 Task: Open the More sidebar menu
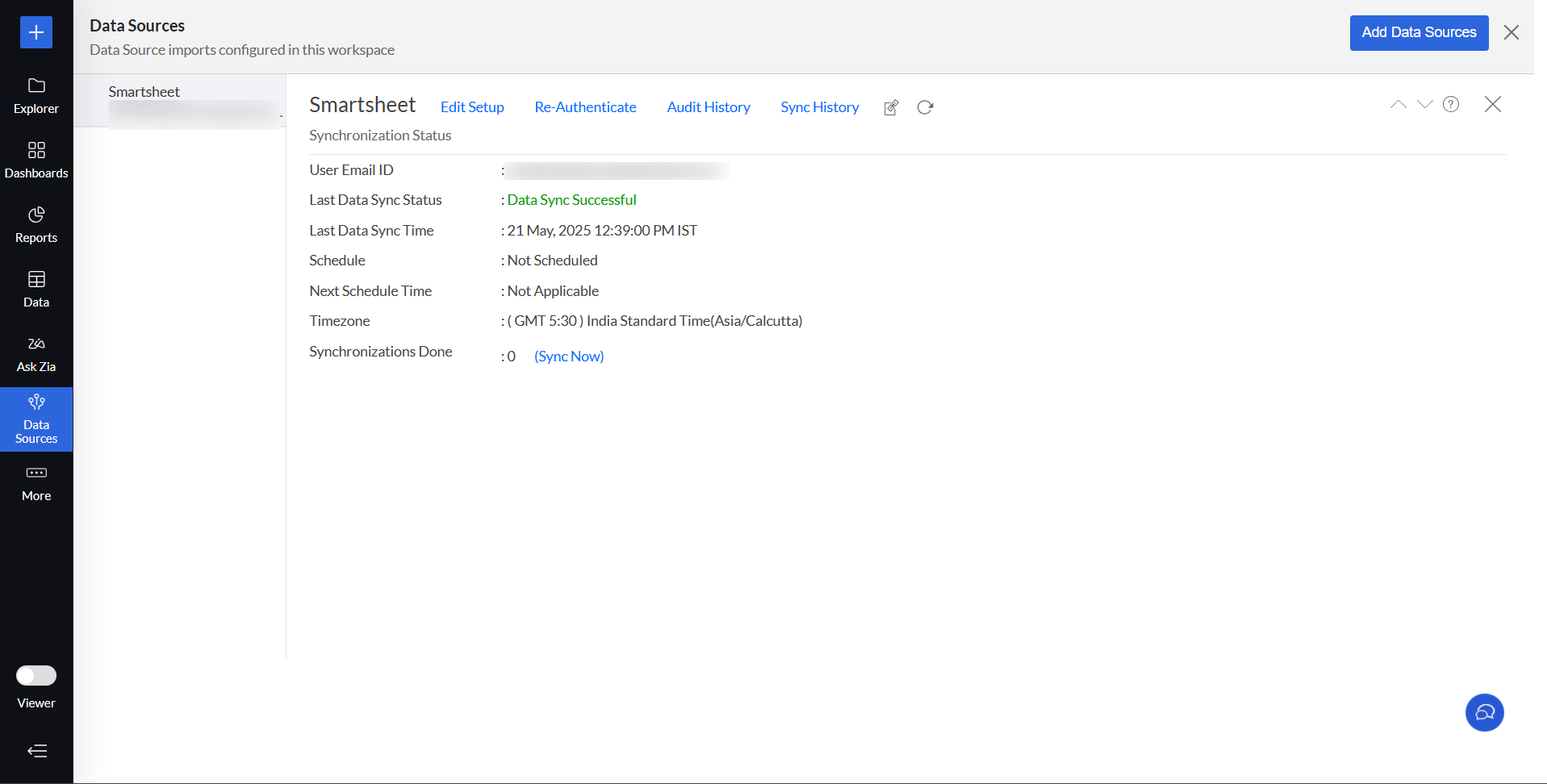[x=36, y=483]
